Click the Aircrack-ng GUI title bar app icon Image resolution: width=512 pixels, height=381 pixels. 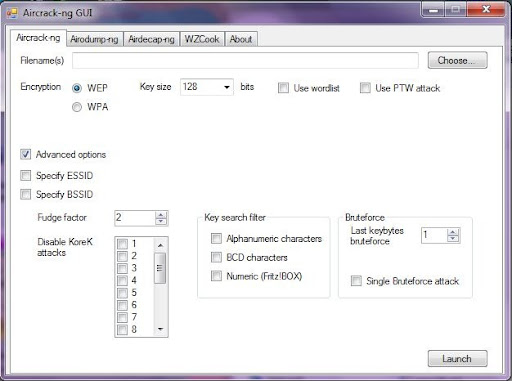click(12, 13)
